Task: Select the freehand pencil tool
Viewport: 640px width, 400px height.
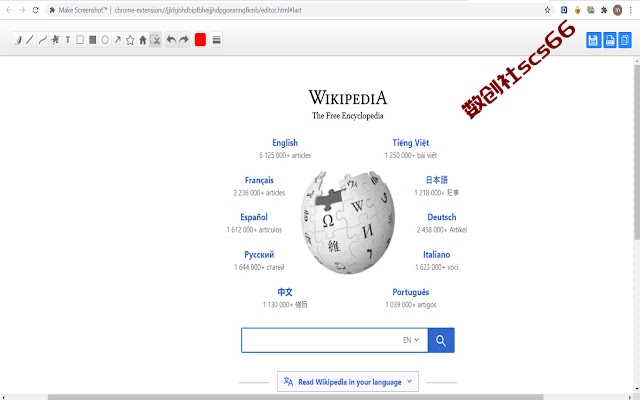Action: [x=18, y=40]
